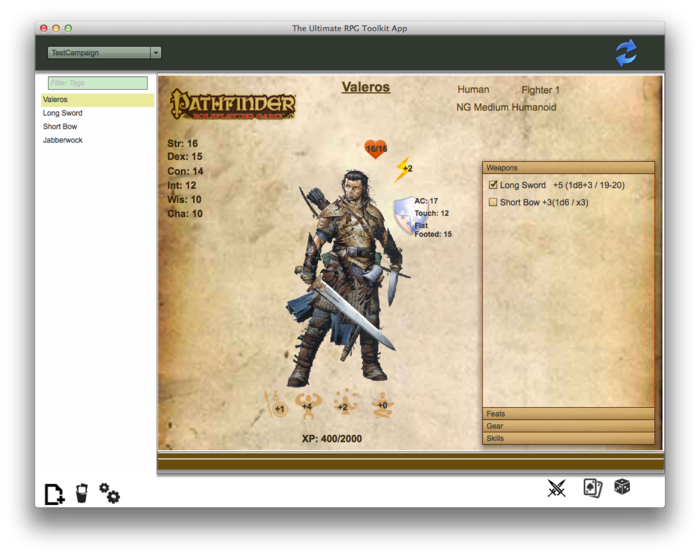
Task: Click the Long Sword +5 (1d8+3 / 19-20) stats
Action: [562, 185]
